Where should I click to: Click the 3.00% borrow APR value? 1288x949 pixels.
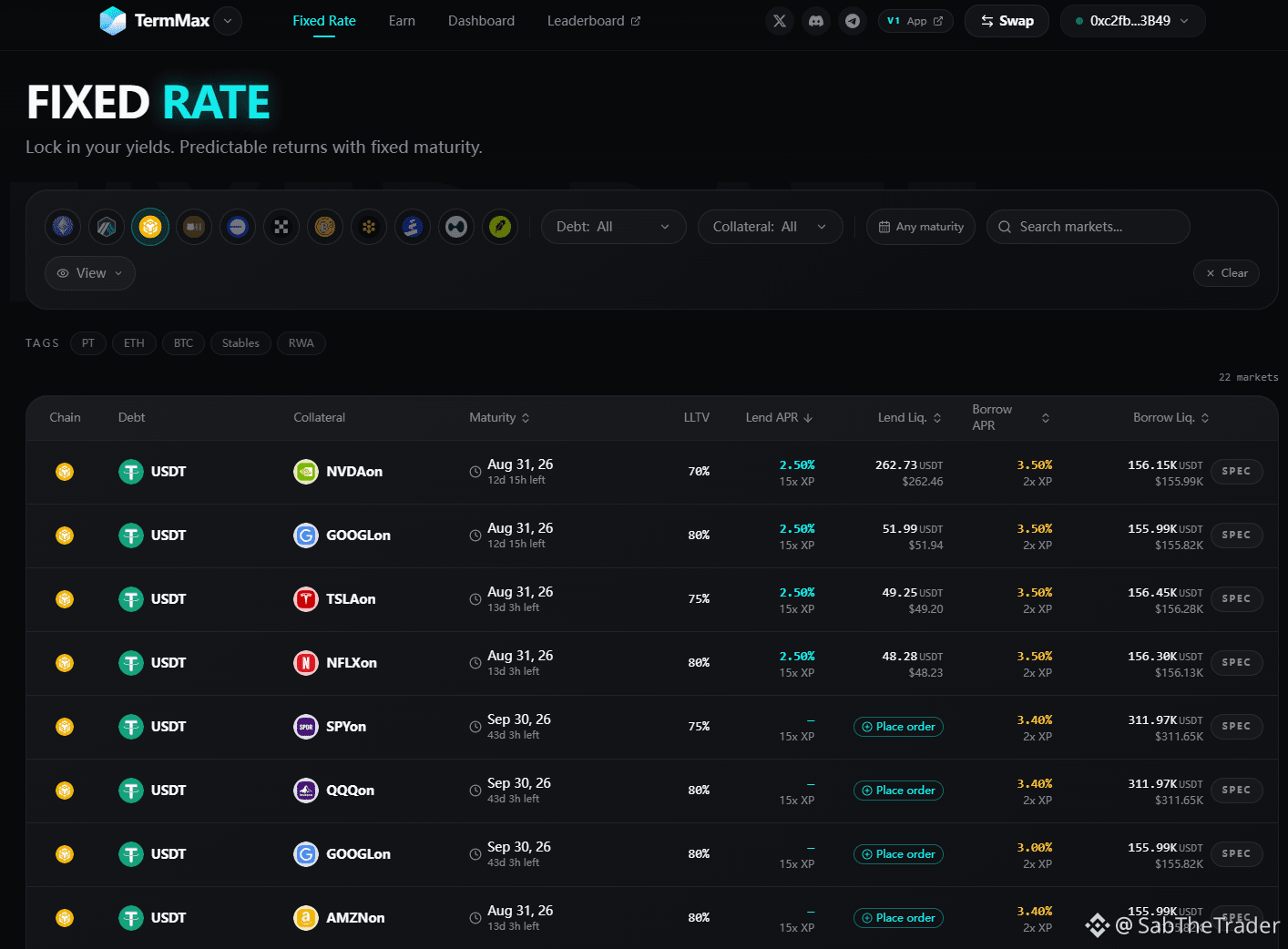pos(1035,848)
